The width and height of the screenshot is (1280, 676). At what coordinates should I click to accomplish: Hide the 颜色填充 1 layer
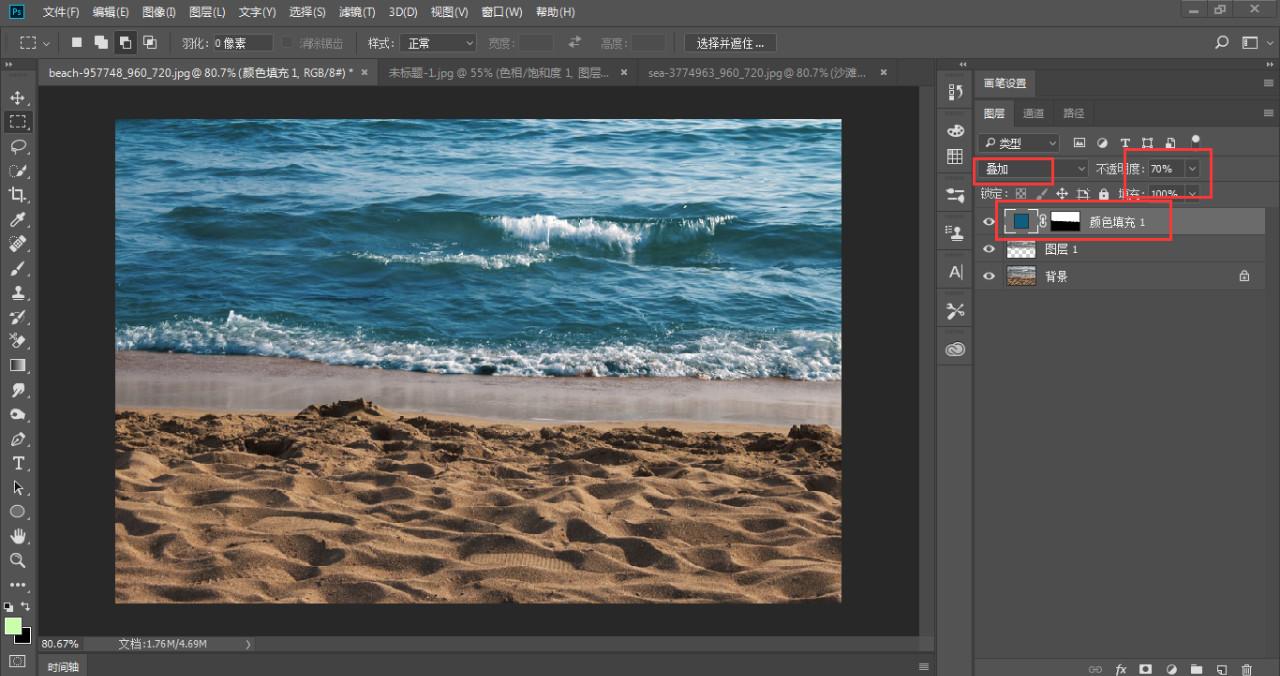(989, 222)
